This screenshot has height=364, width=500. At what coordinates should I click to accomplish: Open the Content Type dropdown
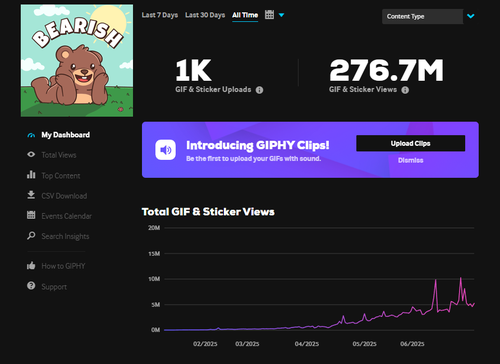point(422,16)
